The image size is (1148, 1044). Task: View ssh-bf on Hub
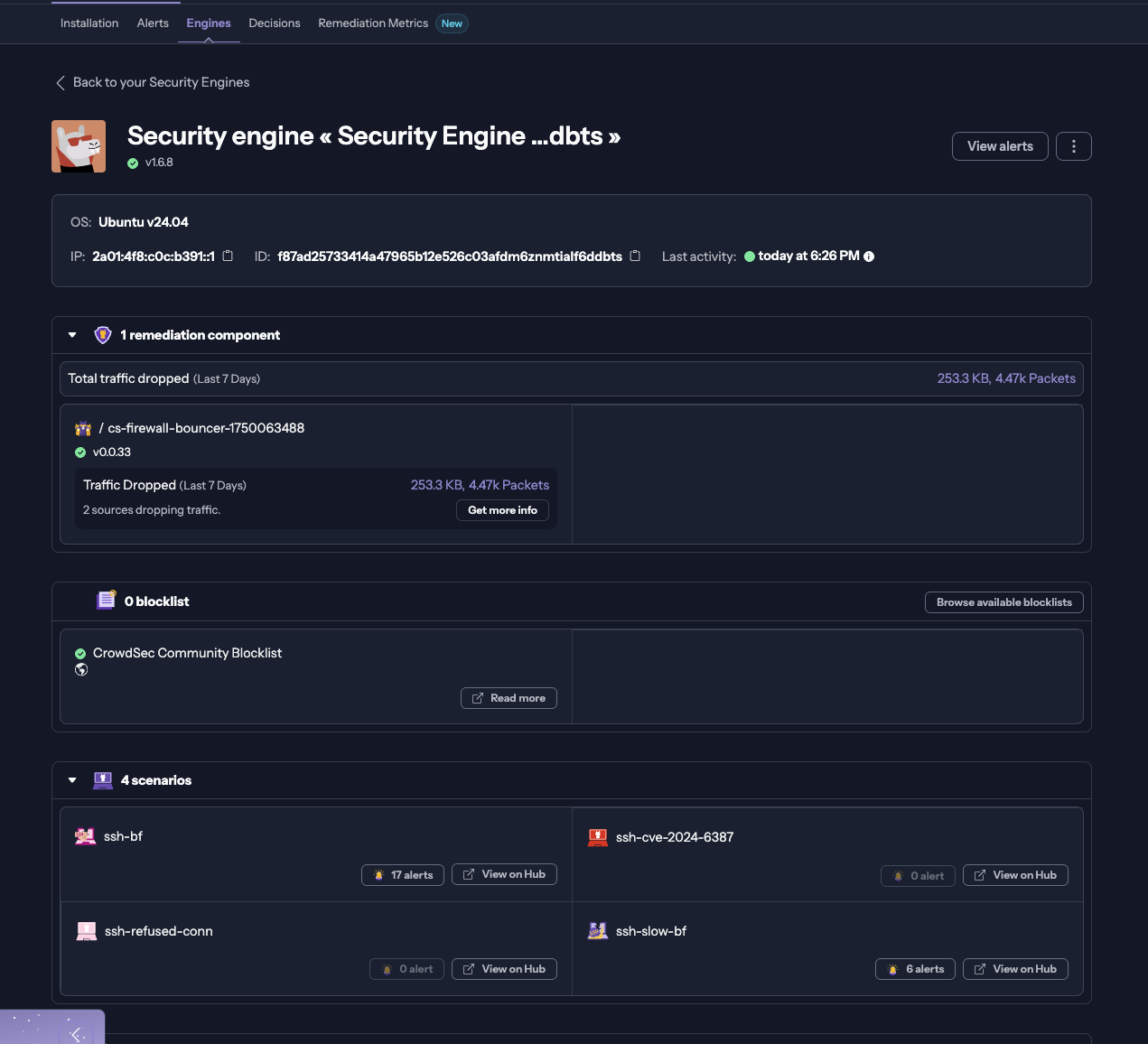tap(504, 874)
